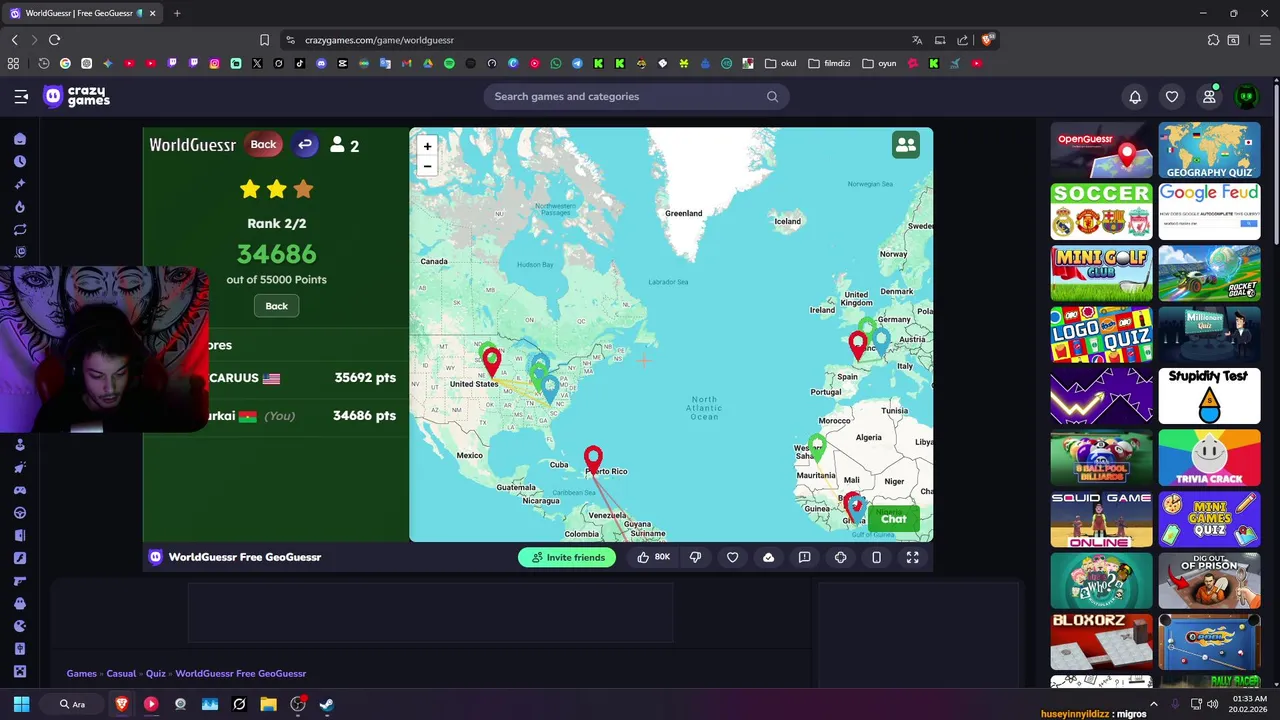This screenshot has width=1280, height=720.
Task: Open favorites heart in site header
Action: tap(1172, 97)
